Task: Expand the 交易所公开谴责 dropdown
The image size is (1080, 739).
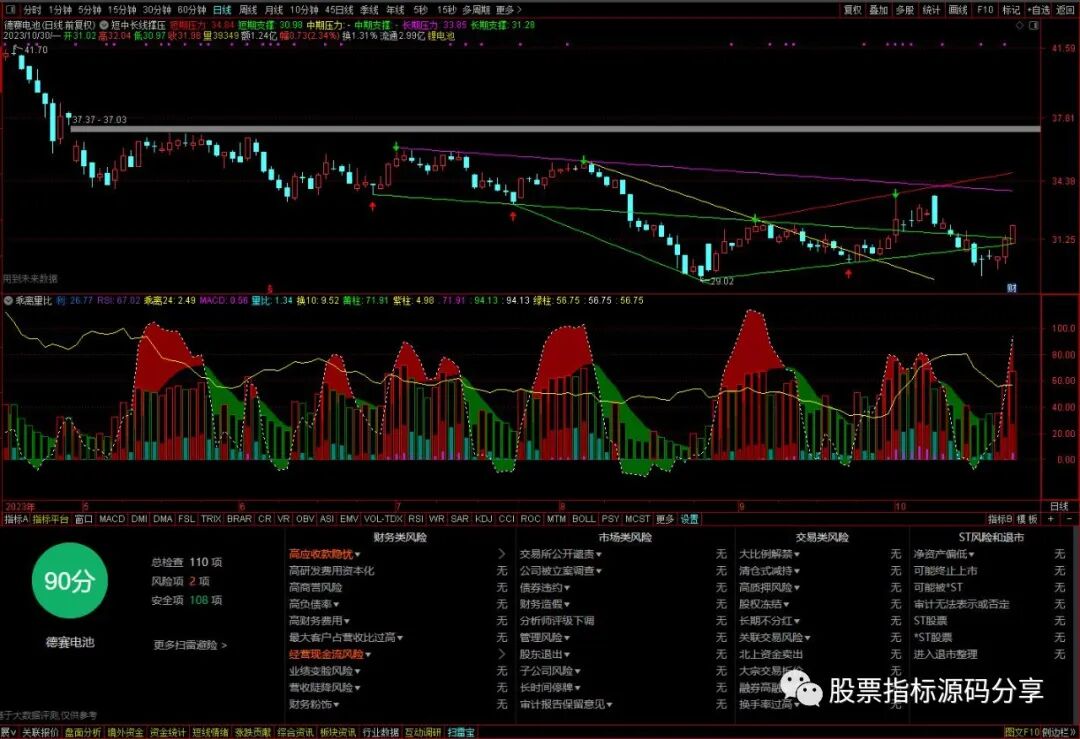Action: pos(561,554)
